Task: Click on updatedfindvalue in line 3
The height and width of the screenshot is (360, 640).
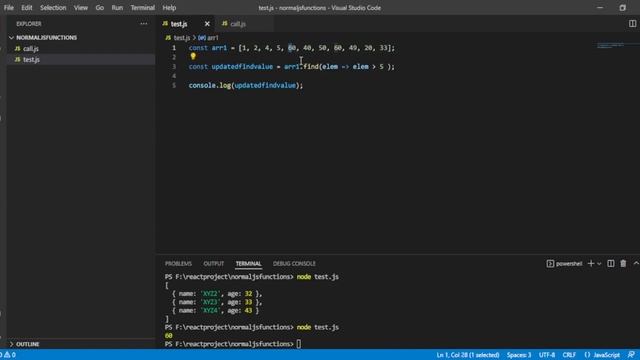Action: pyautogui.click(x=242, y=67)
